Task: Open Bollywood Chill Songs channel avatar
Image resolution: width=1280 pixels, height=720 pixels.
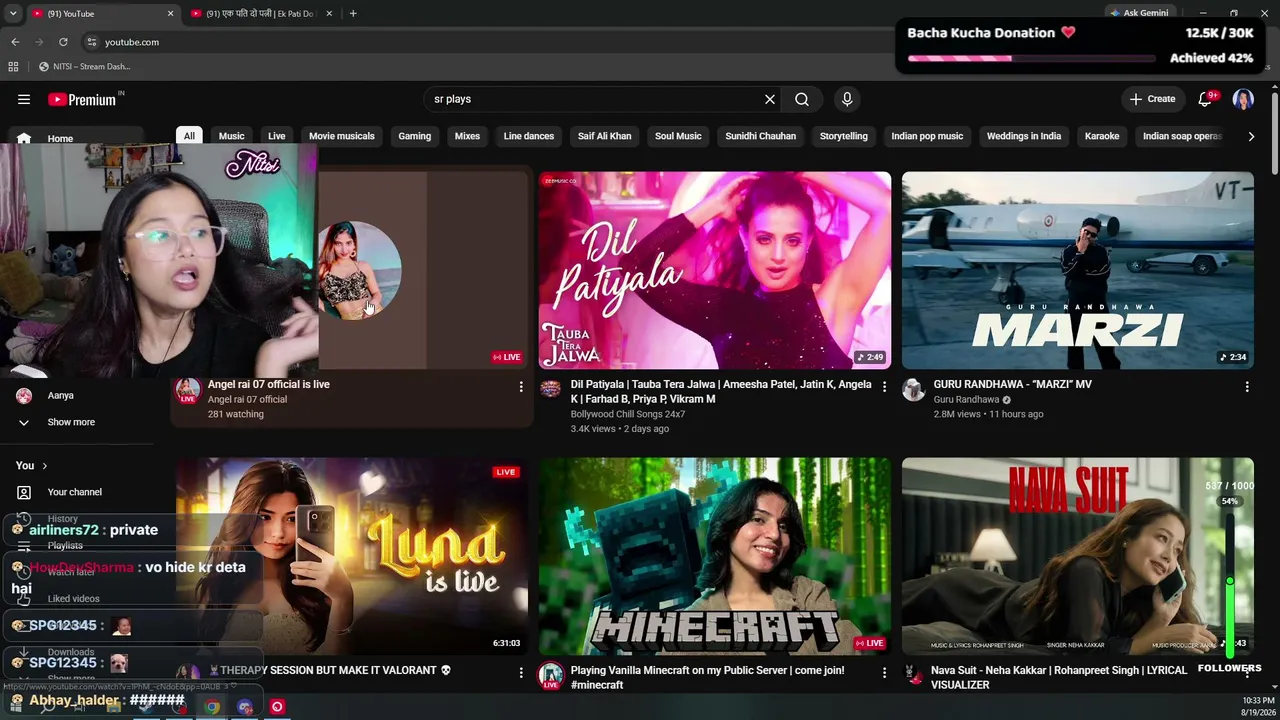Action: point(550,389)
